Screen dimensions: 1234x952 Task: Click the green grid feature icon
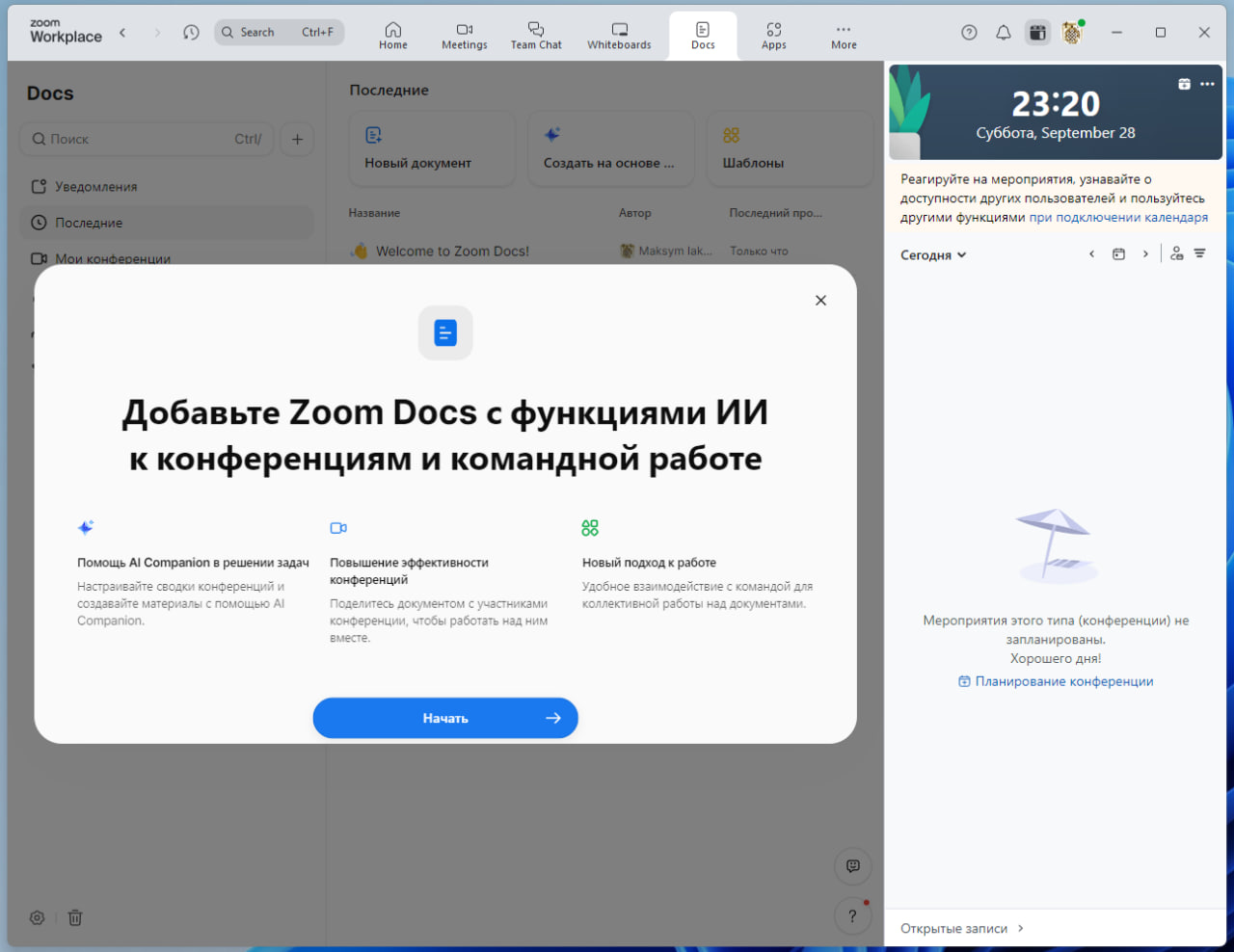click(590, 528)
